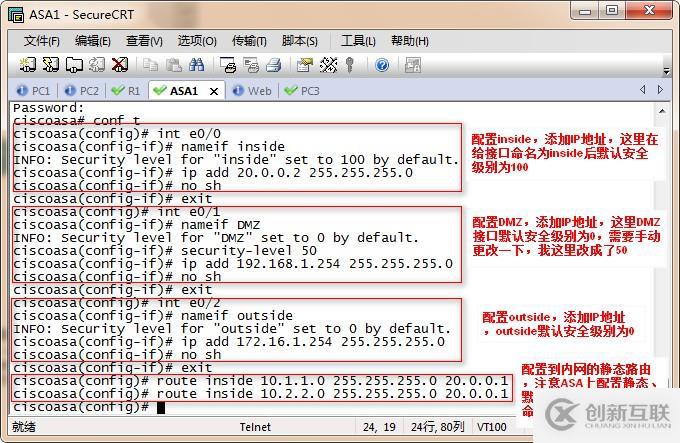Open the 编辑(E) menu

point(93,41)
